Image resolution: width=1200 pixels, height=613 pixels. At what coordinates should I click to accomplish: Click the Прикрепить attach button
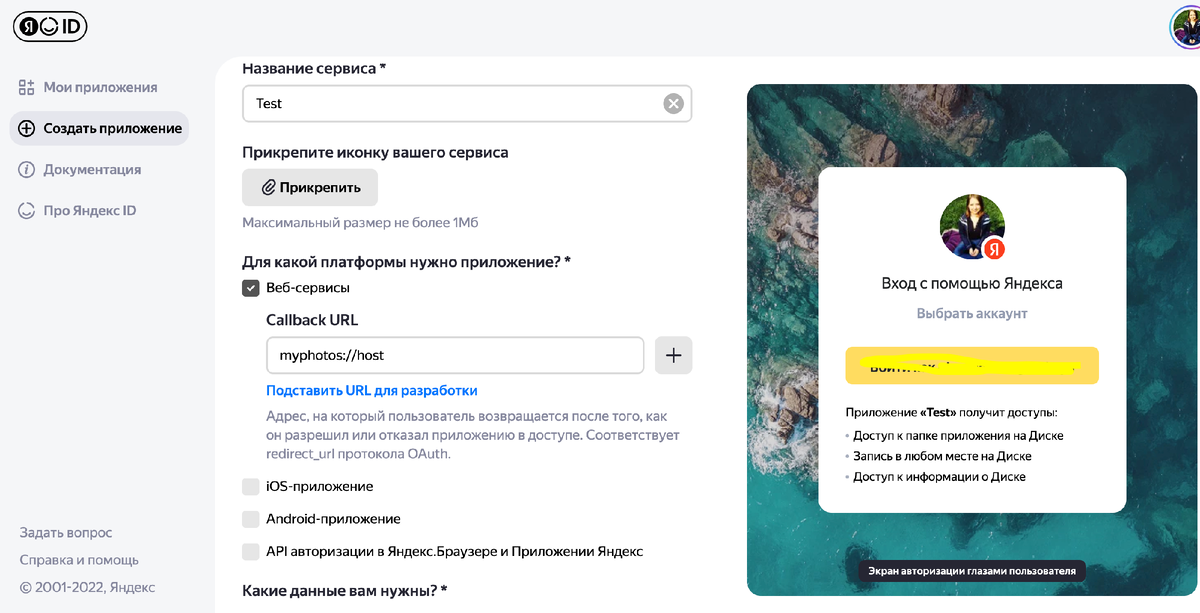pyautogui.click(x=310, y=187)
